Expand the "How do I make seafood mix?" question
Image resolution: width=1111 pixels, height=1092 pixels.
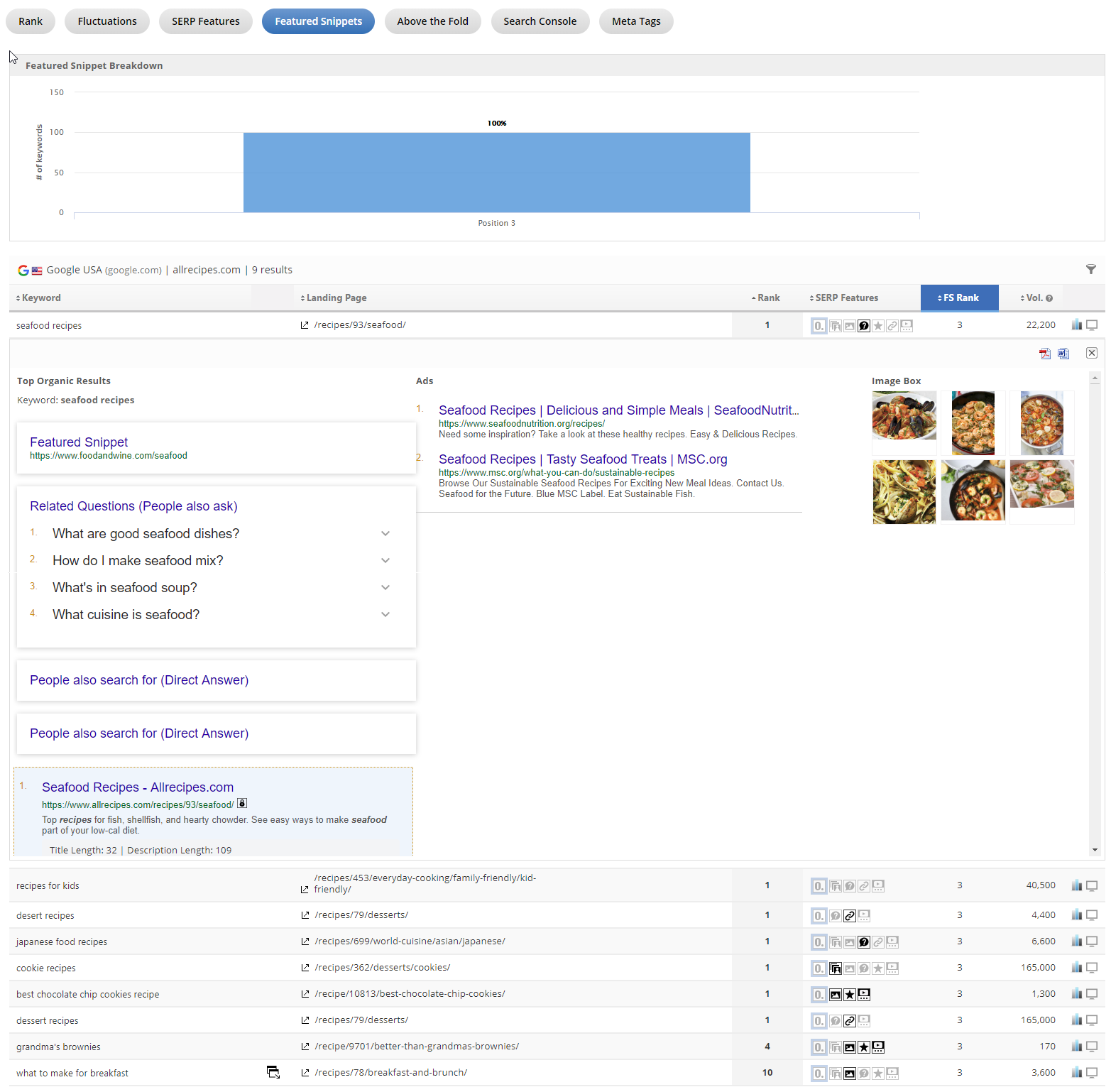coord(385,561)
